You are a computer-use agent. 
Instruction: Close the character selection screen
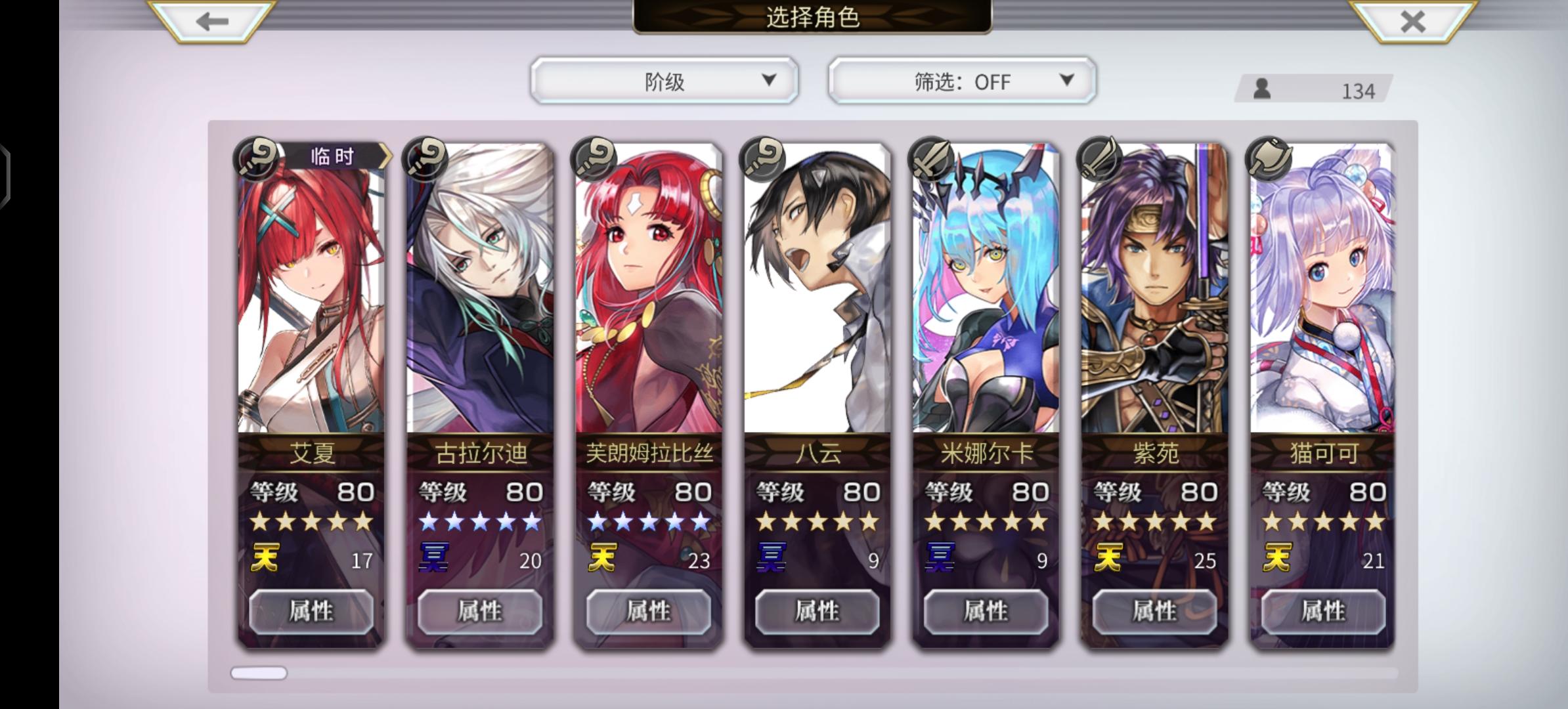pyautogui.click(x=1413, y=21)
